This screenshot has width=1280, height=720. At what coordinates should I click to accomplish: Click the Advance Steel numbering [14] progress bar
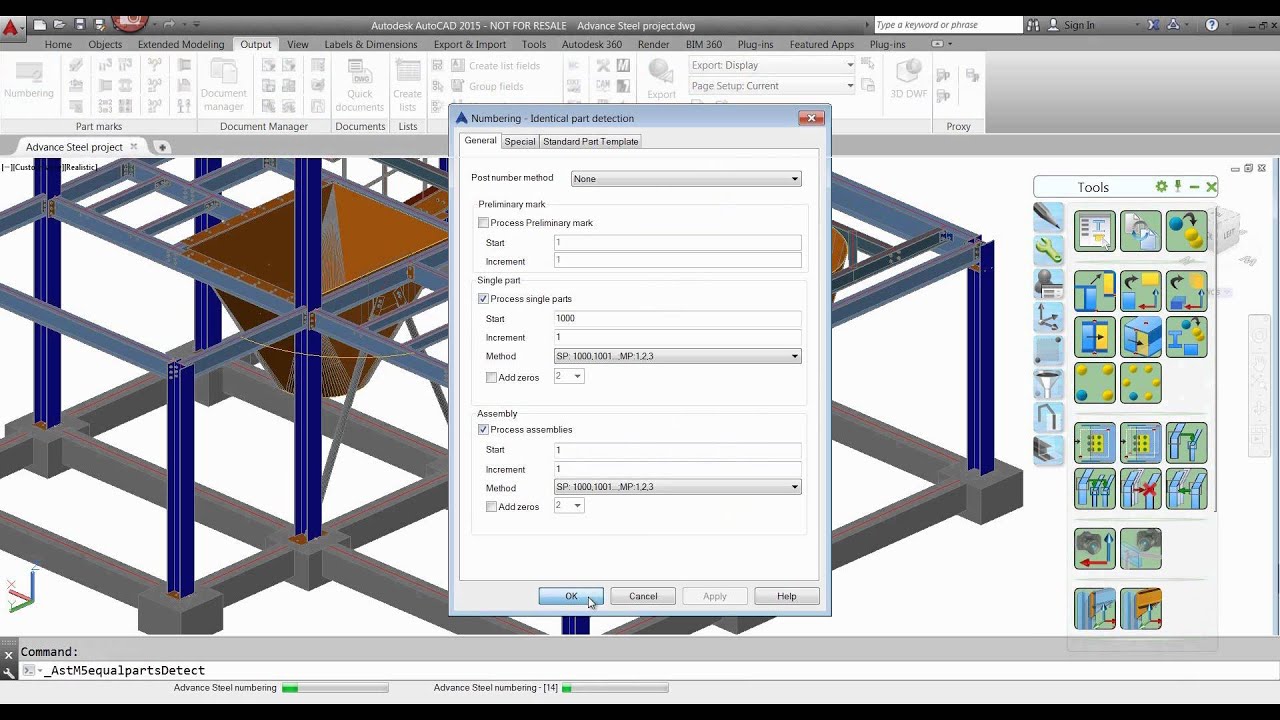(615, 688)
